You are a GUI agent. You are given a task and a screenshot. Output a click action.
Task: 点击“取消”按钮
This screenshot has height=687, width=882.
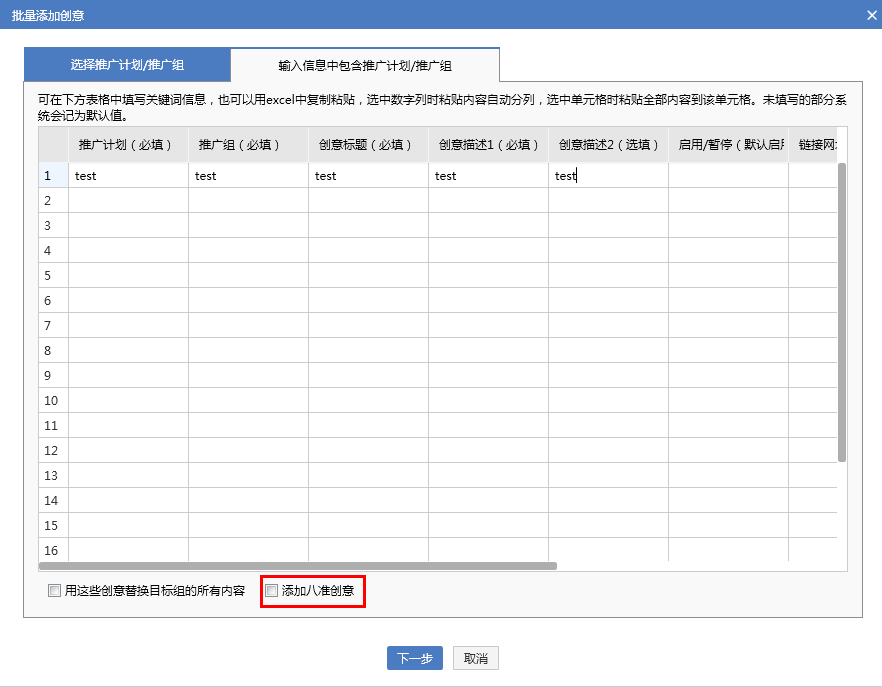point(474,658)
